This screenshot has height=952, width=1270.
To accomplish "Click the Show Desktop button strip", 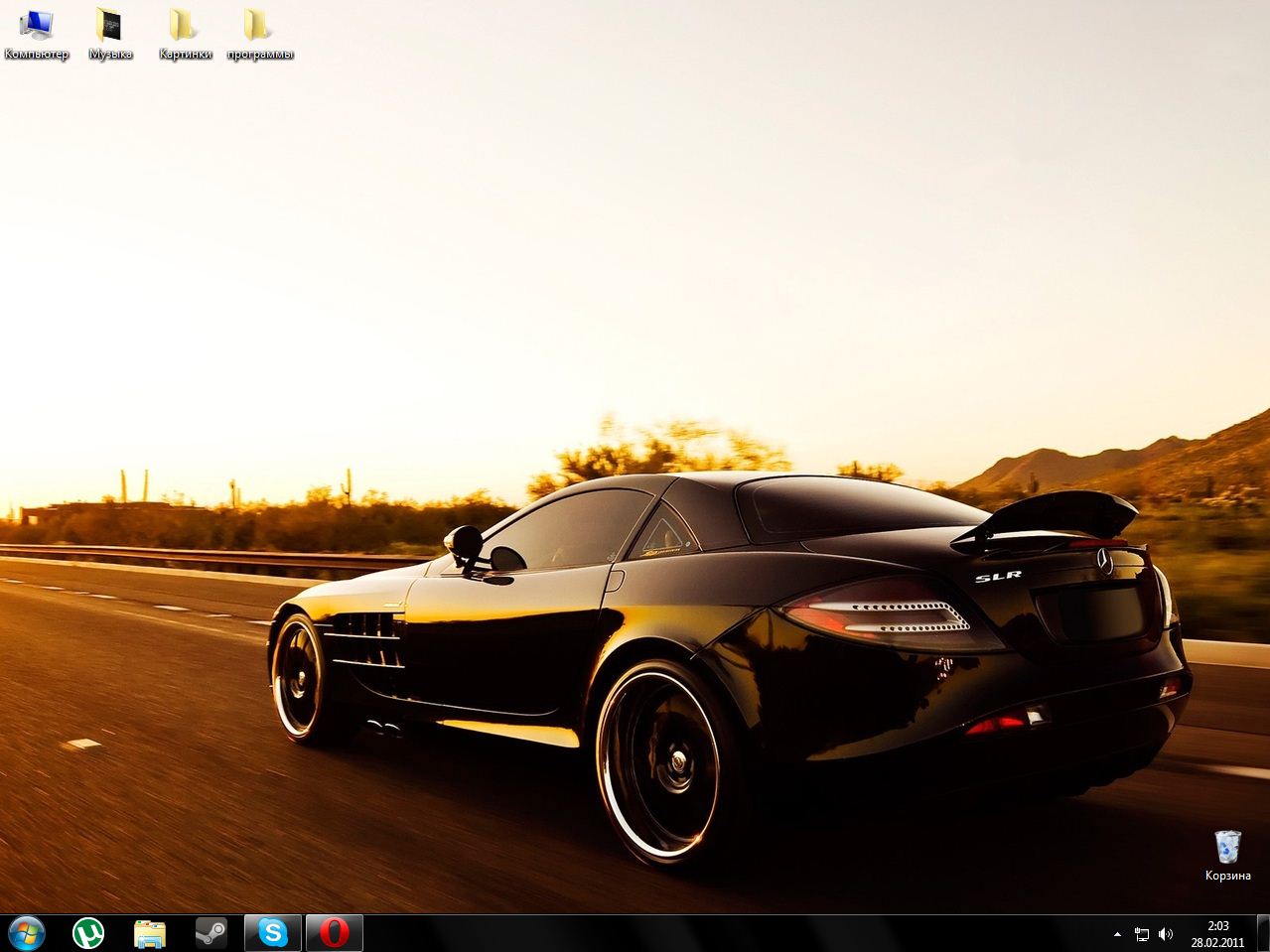I will (1263, 933).
